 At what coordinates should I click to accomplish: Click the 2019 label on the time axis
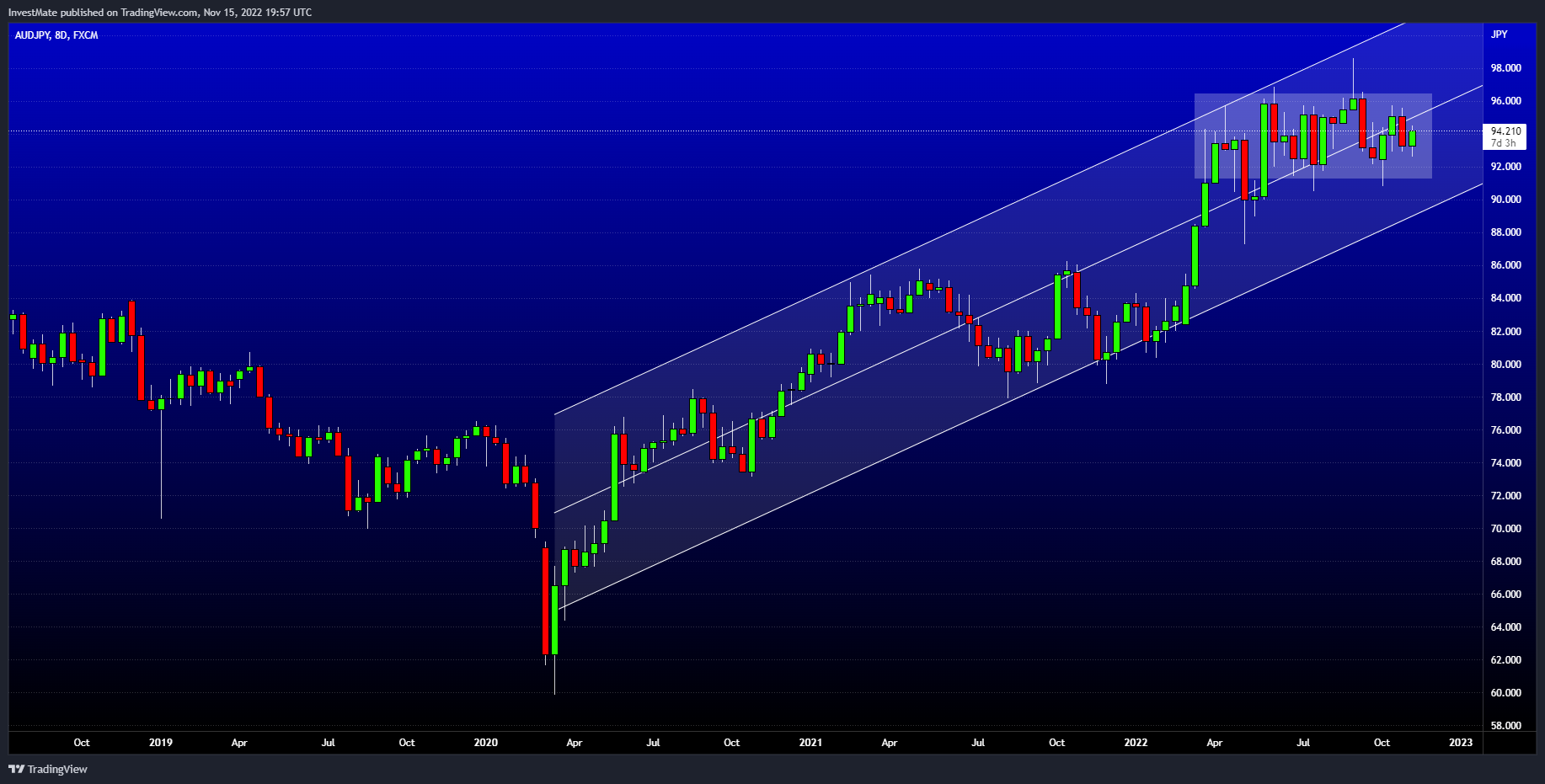(161, 743)
